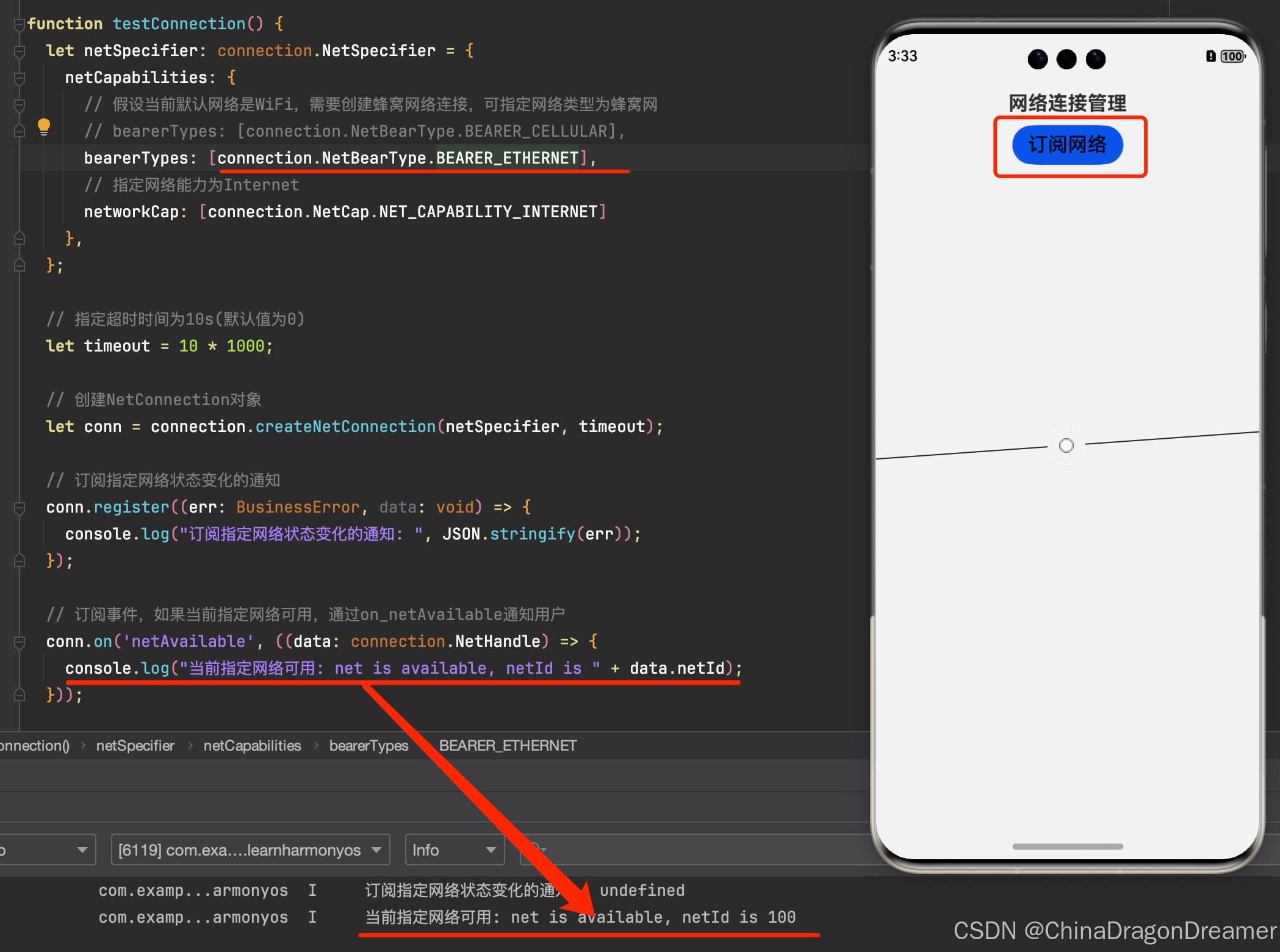Select netCapabilities breadcrumb item
Screen dimensions: 1280x952
pos(252,746)
